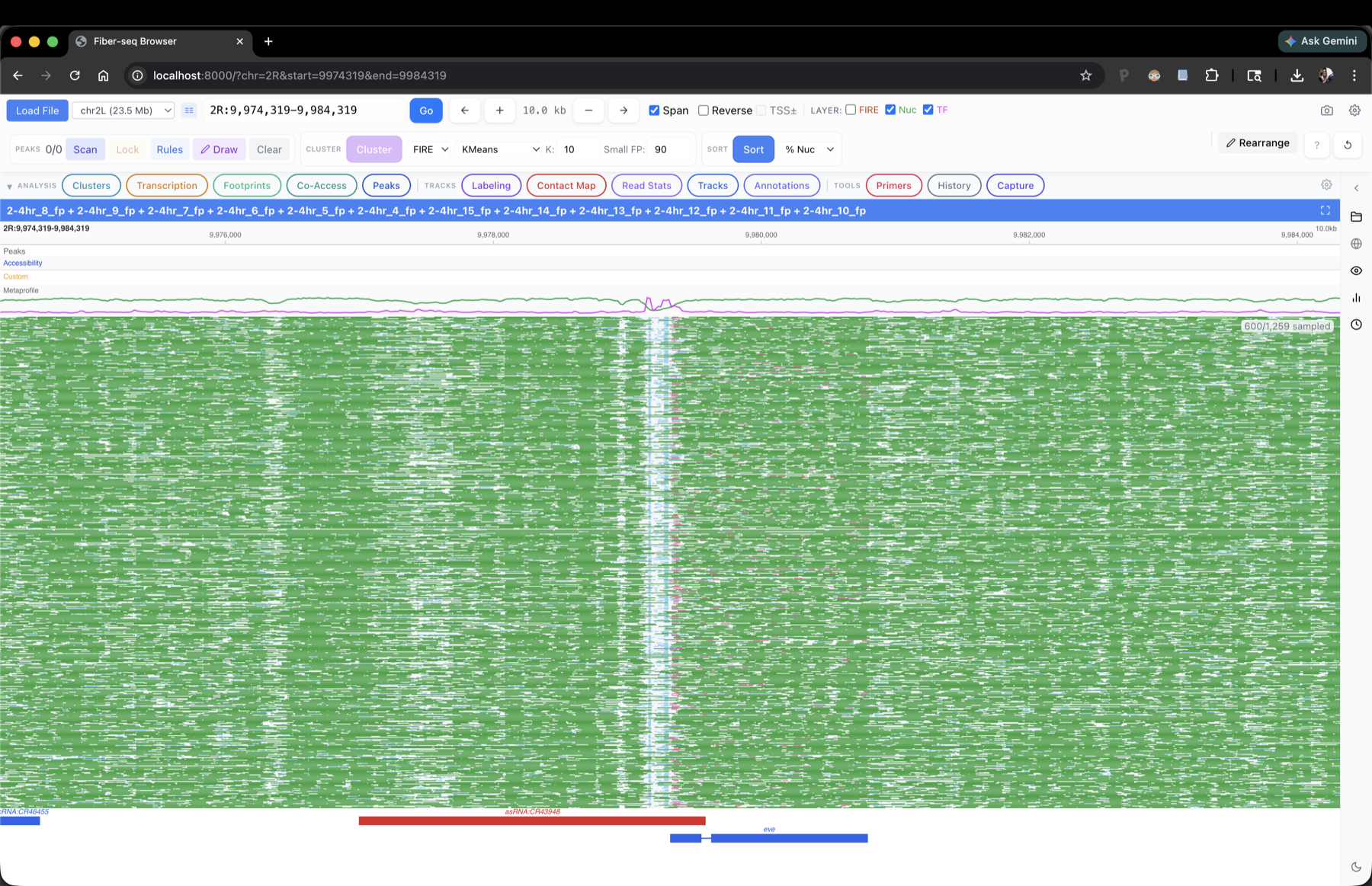Click the bar chart icon in sidebar
Viewport: 1372px width, 886px height.
[x=1356, y=298]
